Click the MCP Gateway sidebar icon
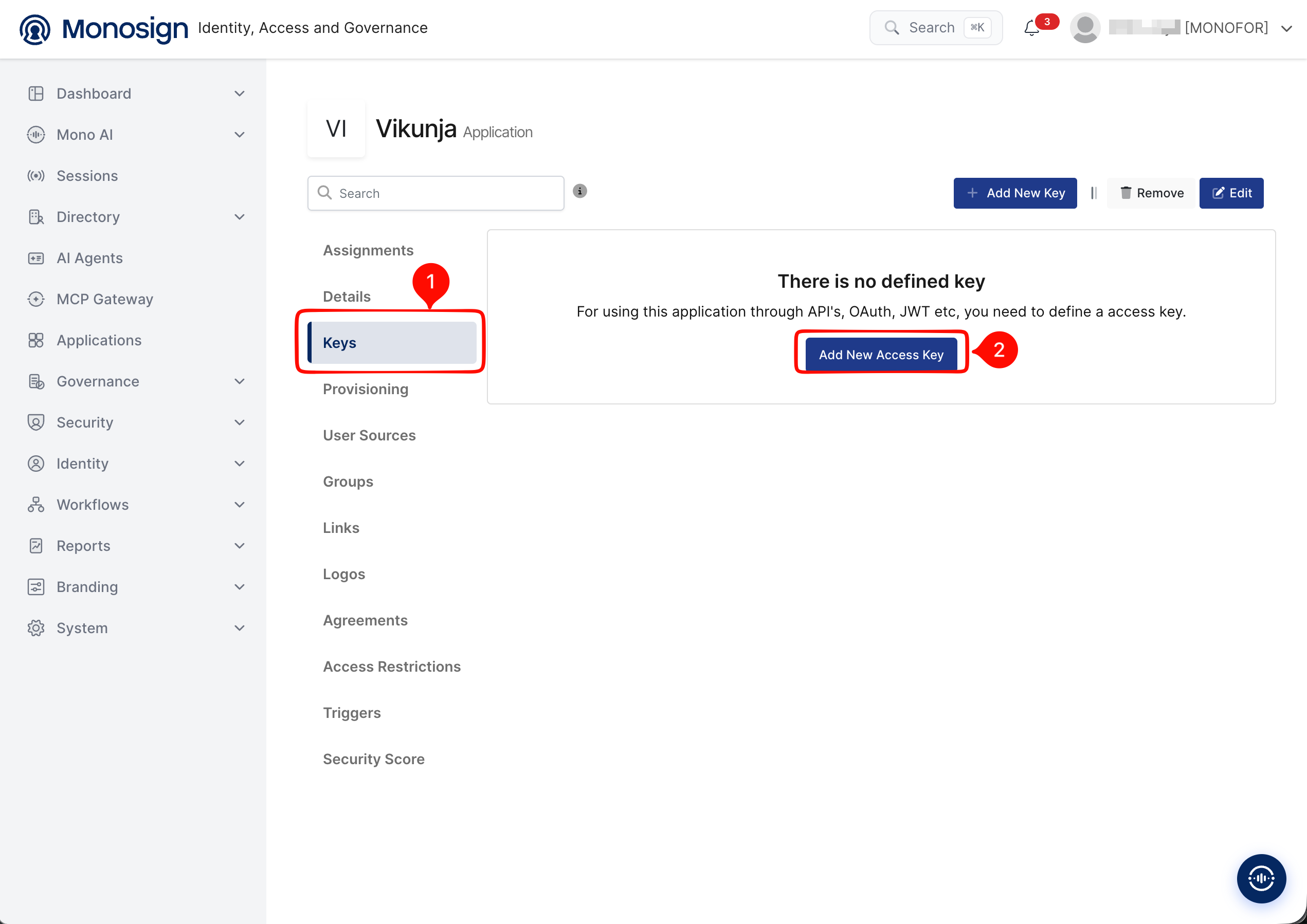Screen dimensions: 1307x924 pos(36,299)
